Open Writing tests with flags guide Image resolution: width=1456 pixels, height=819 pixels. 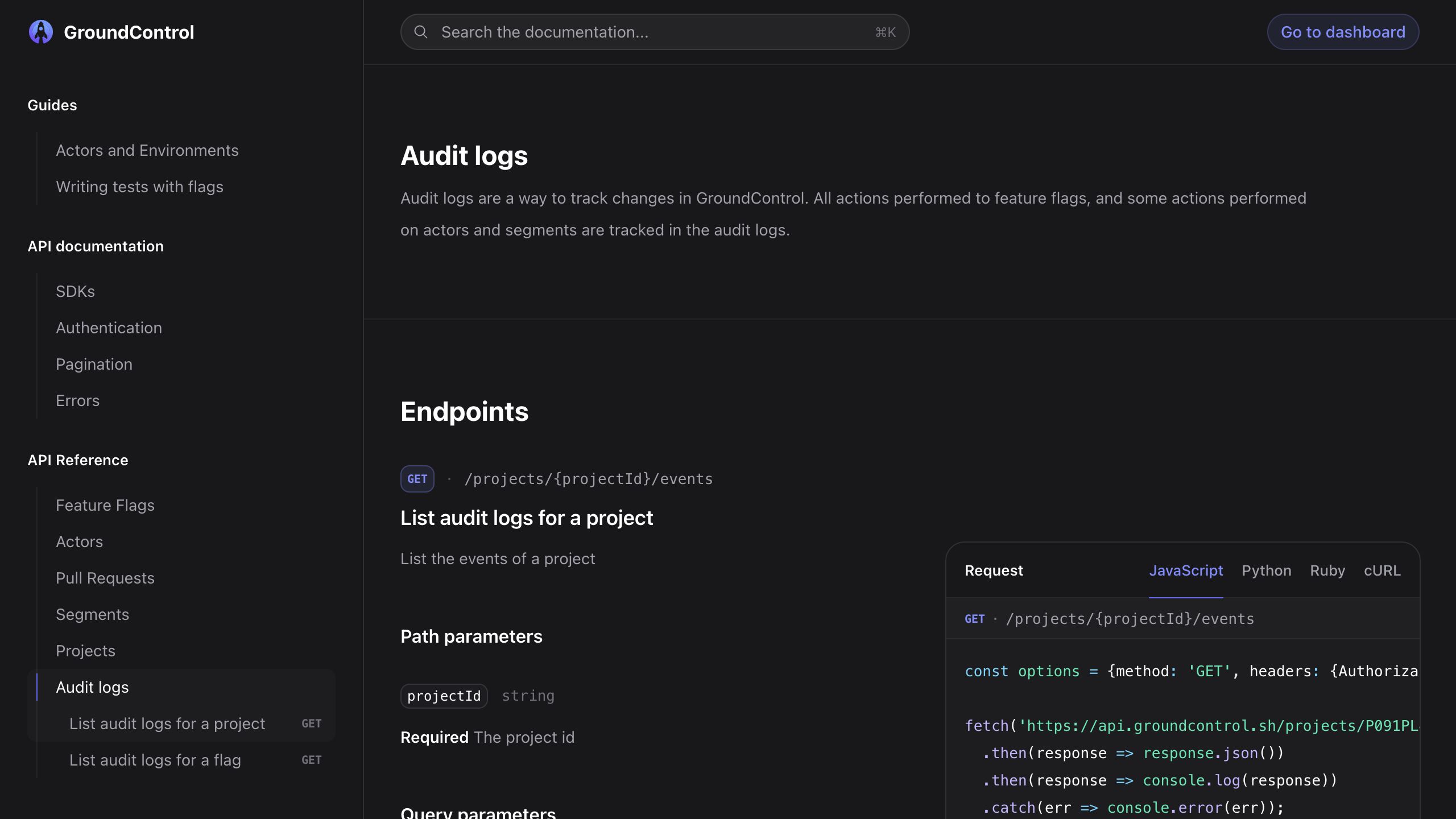139,187
